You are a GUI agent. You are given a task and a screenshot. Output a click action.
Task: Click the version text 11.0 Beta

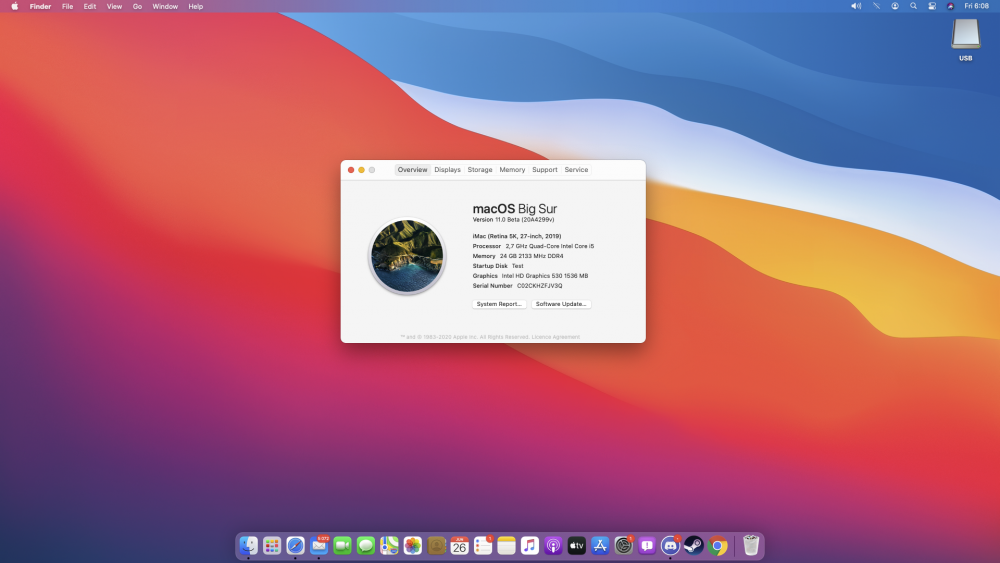[x=513, y=219]
